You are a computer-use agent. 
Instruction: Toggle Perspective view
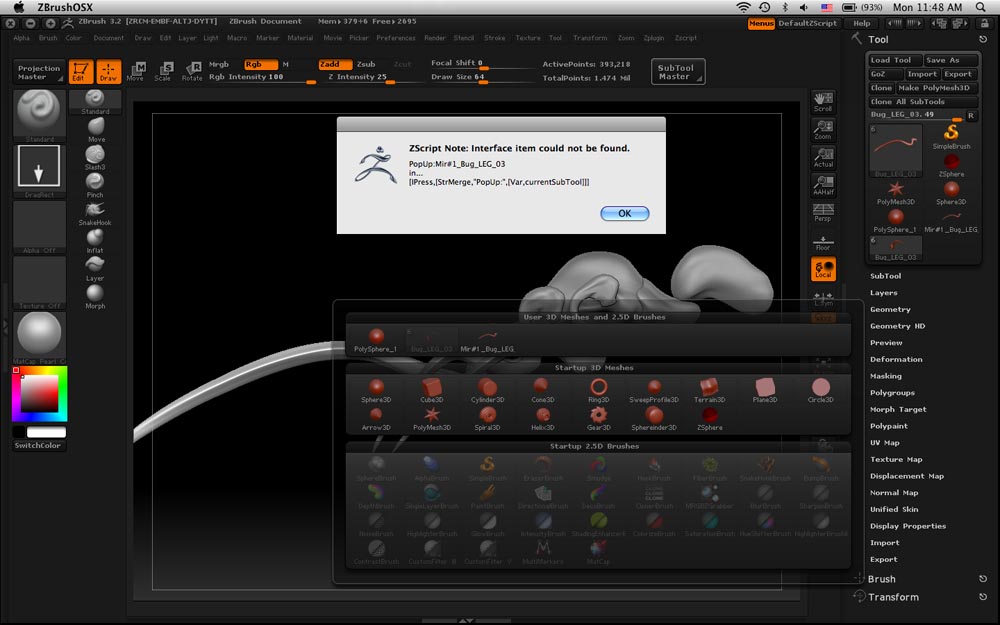(x=823, y=212)
